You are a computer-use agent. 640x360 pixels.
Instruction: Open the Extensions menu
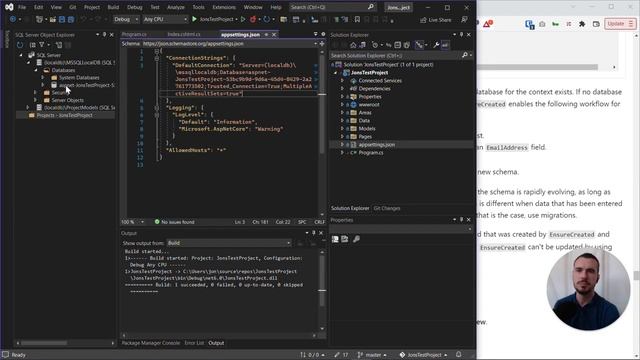tap(224, 7)
